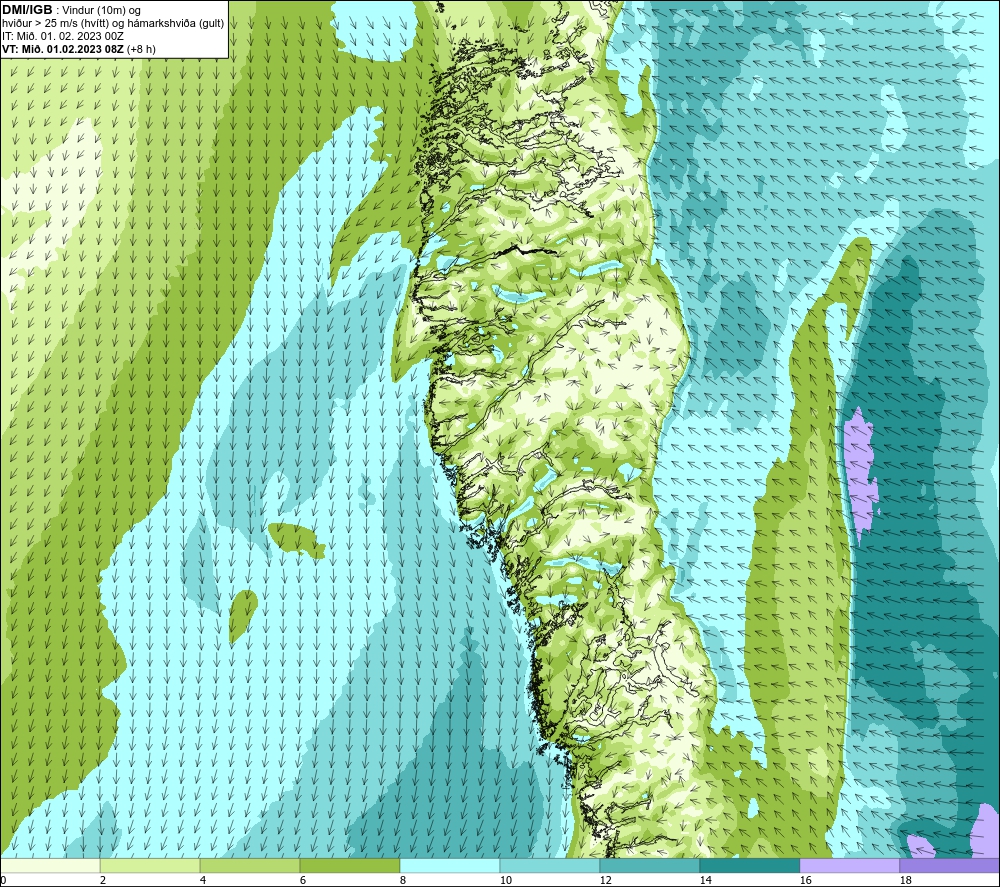Viewport: 1000px width, 887px height.
Task: Click the legend scale value "14"
Action: (705, 880)
